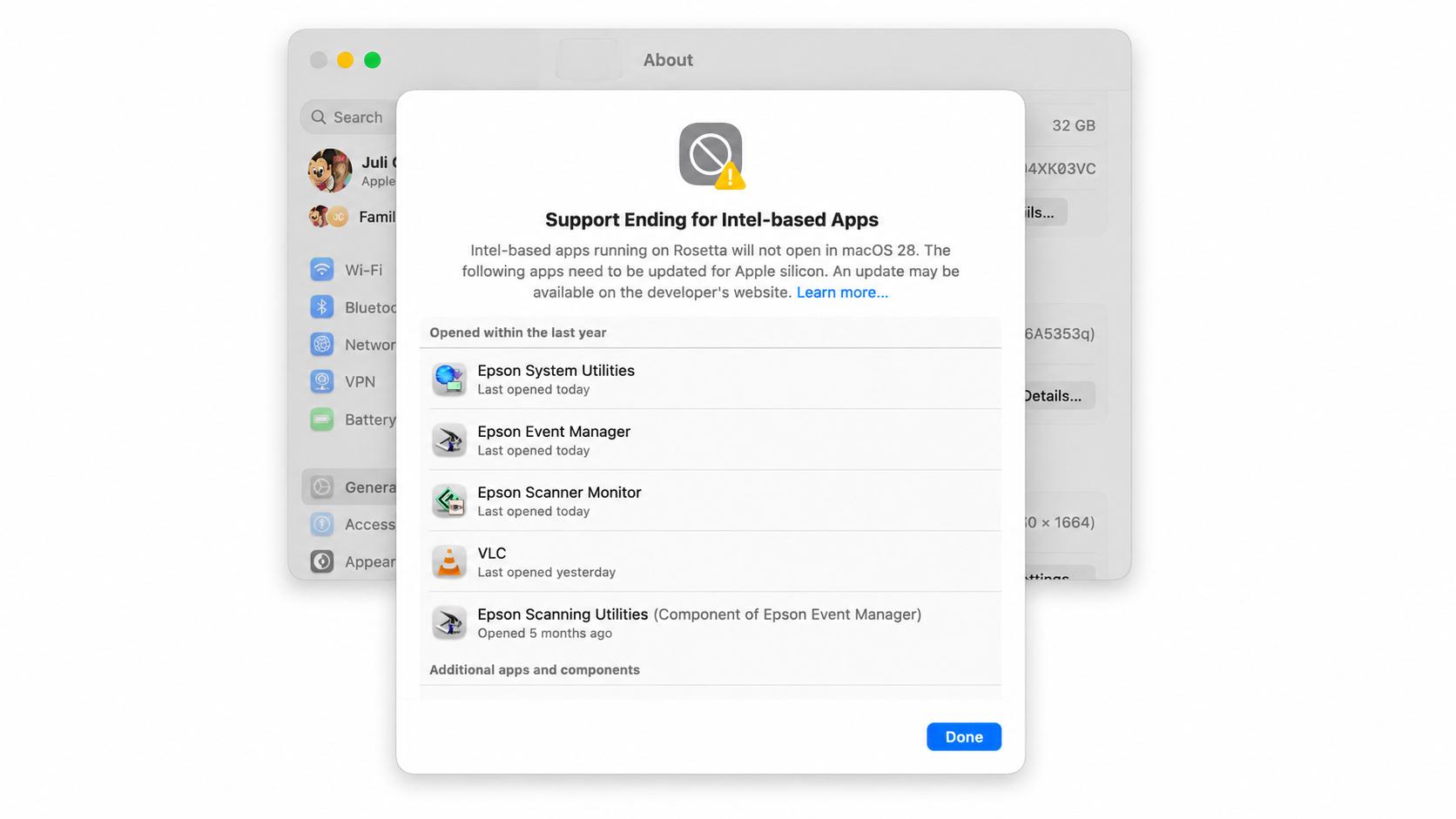This screenshot has height=819, width=1456.
Task: Click the green full-screen window button
Action: (x=373, y=60)
